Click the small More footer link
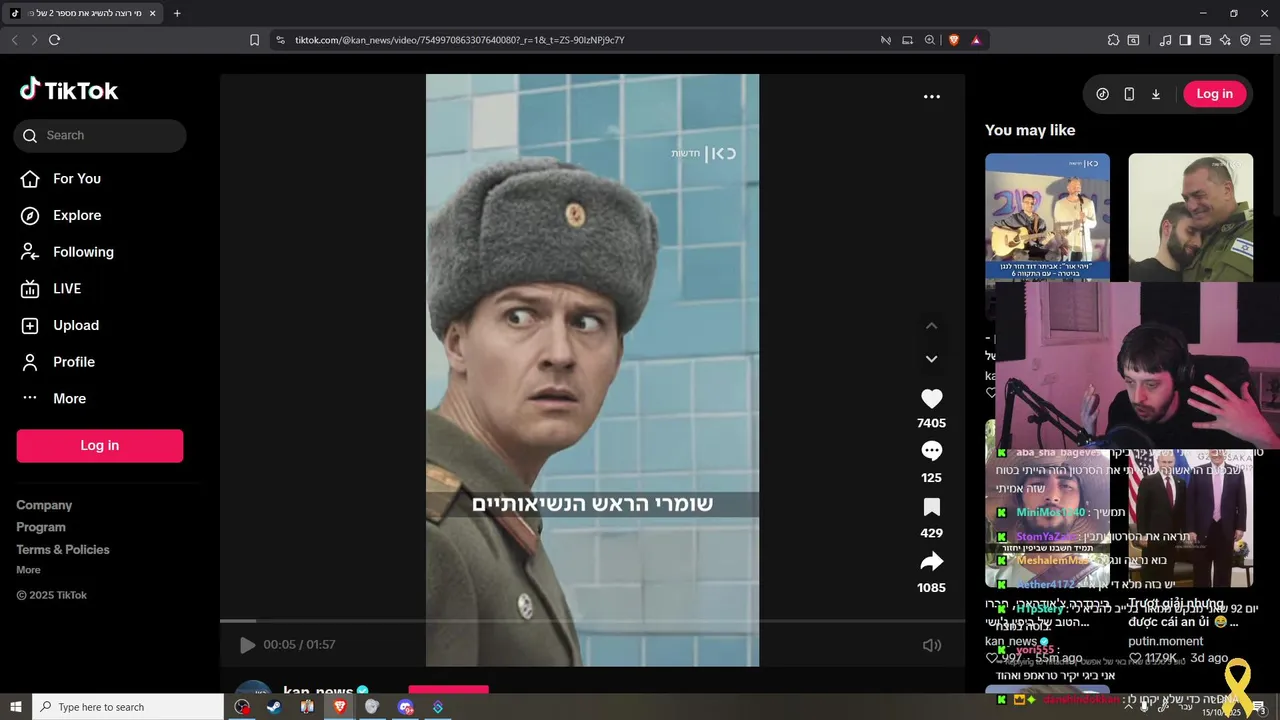This screenshot has height=720, width=1280. [28, 570]
